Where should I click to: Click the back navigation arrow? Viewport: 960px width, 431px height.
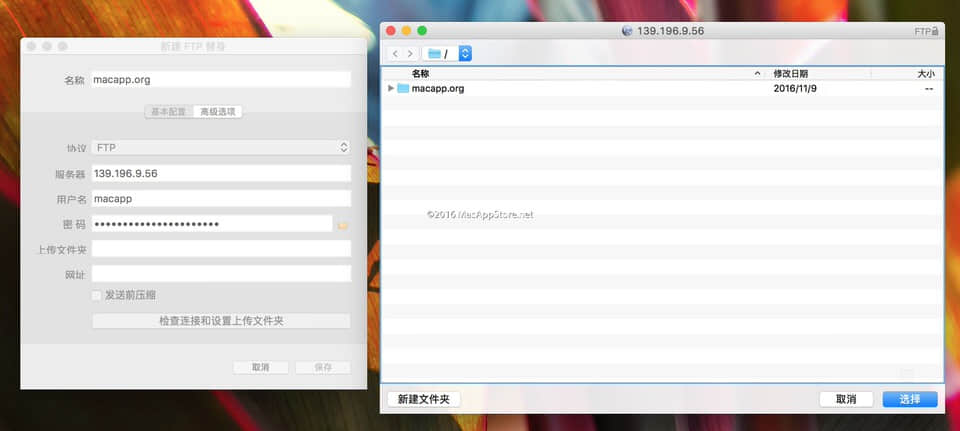tap(396, 53)
